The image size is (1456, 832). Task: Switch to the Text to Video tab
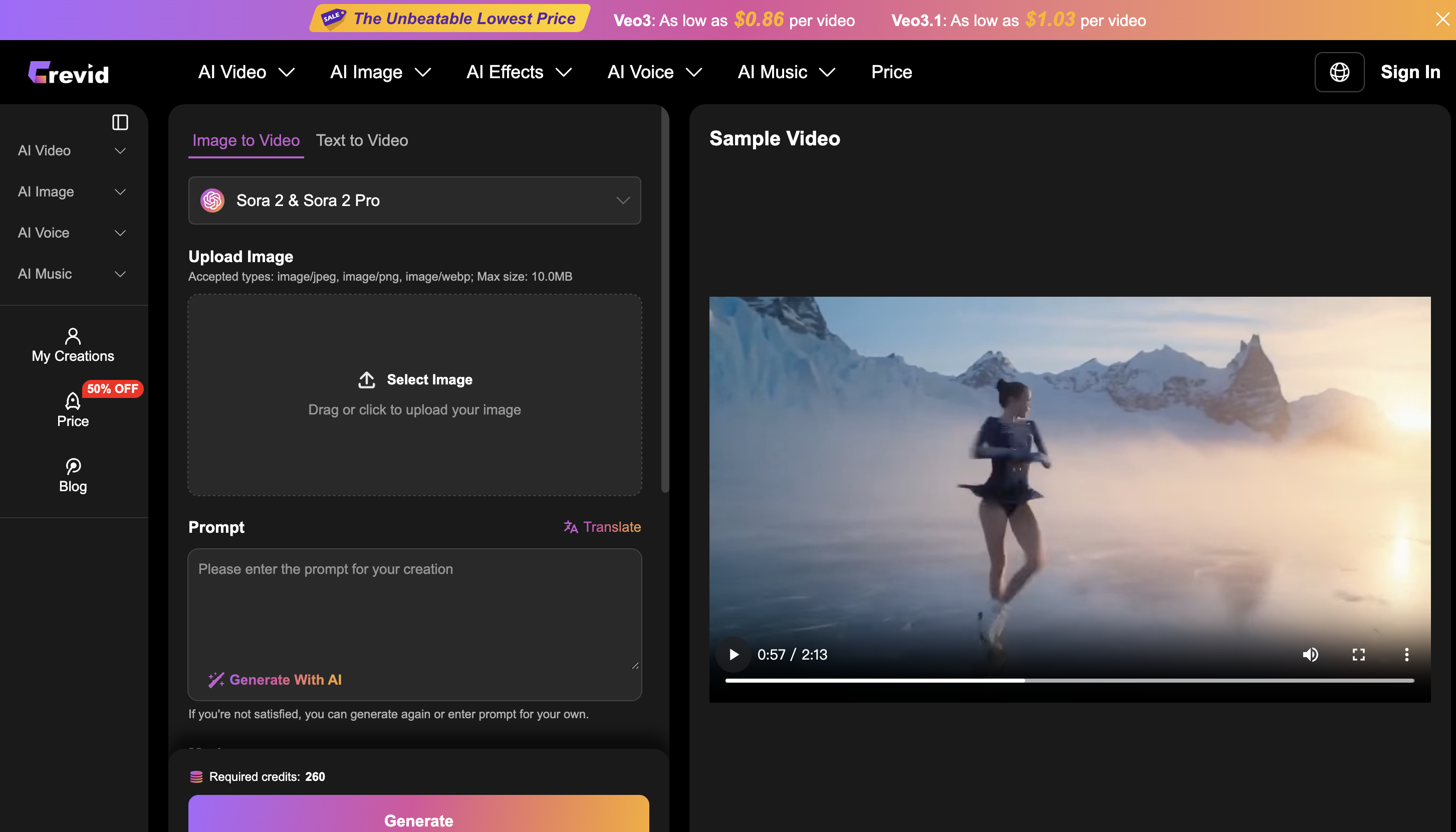pos(362,140)
